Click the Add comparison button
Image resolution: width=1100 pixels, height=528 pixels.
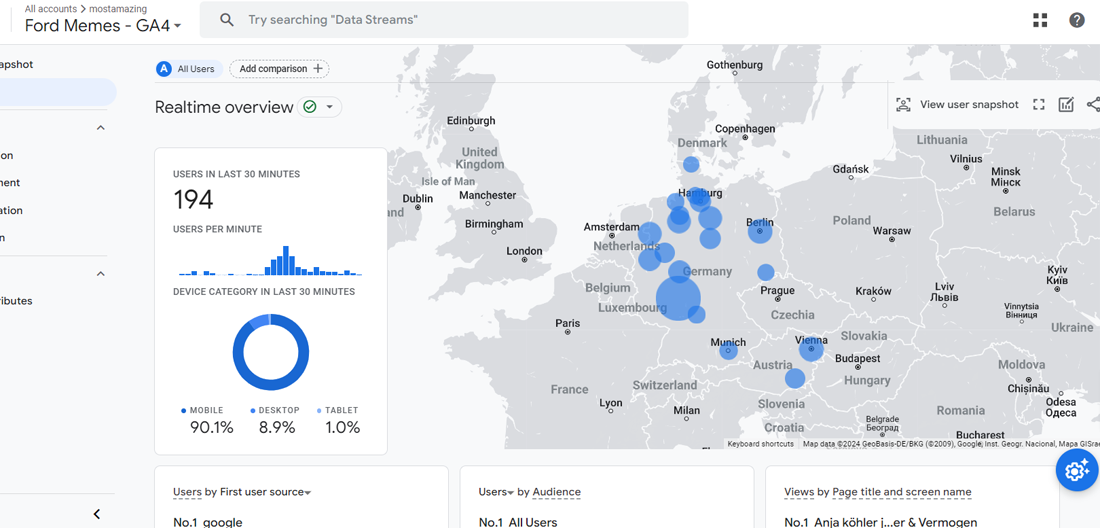tap(279, 69)
